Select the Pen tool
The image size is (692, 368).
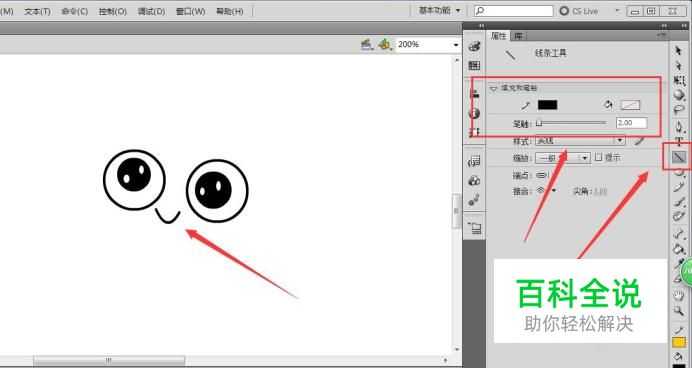(x=679, y=128)
